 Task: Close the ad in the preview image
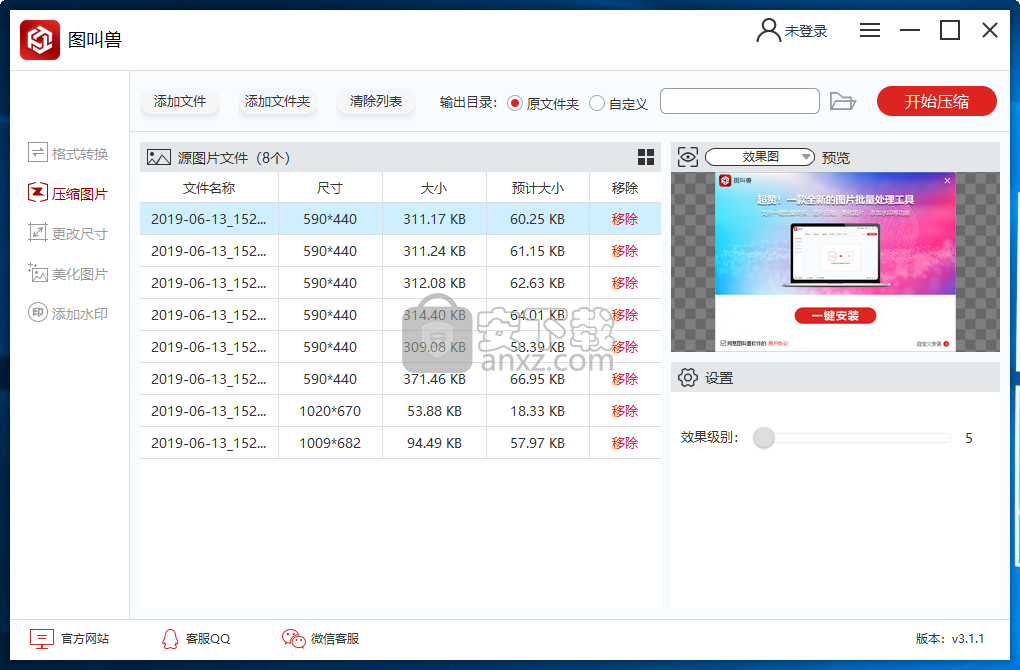(947, 180)
